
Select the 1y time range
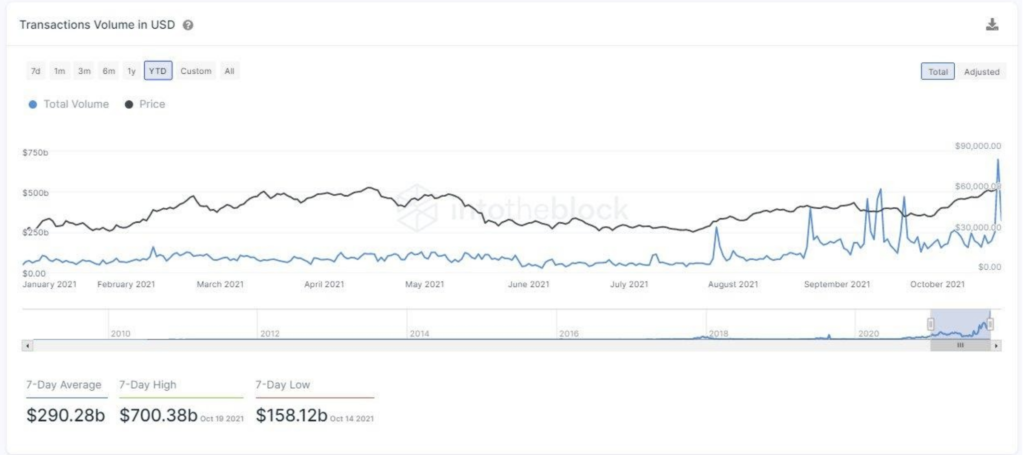coord(131,71)
